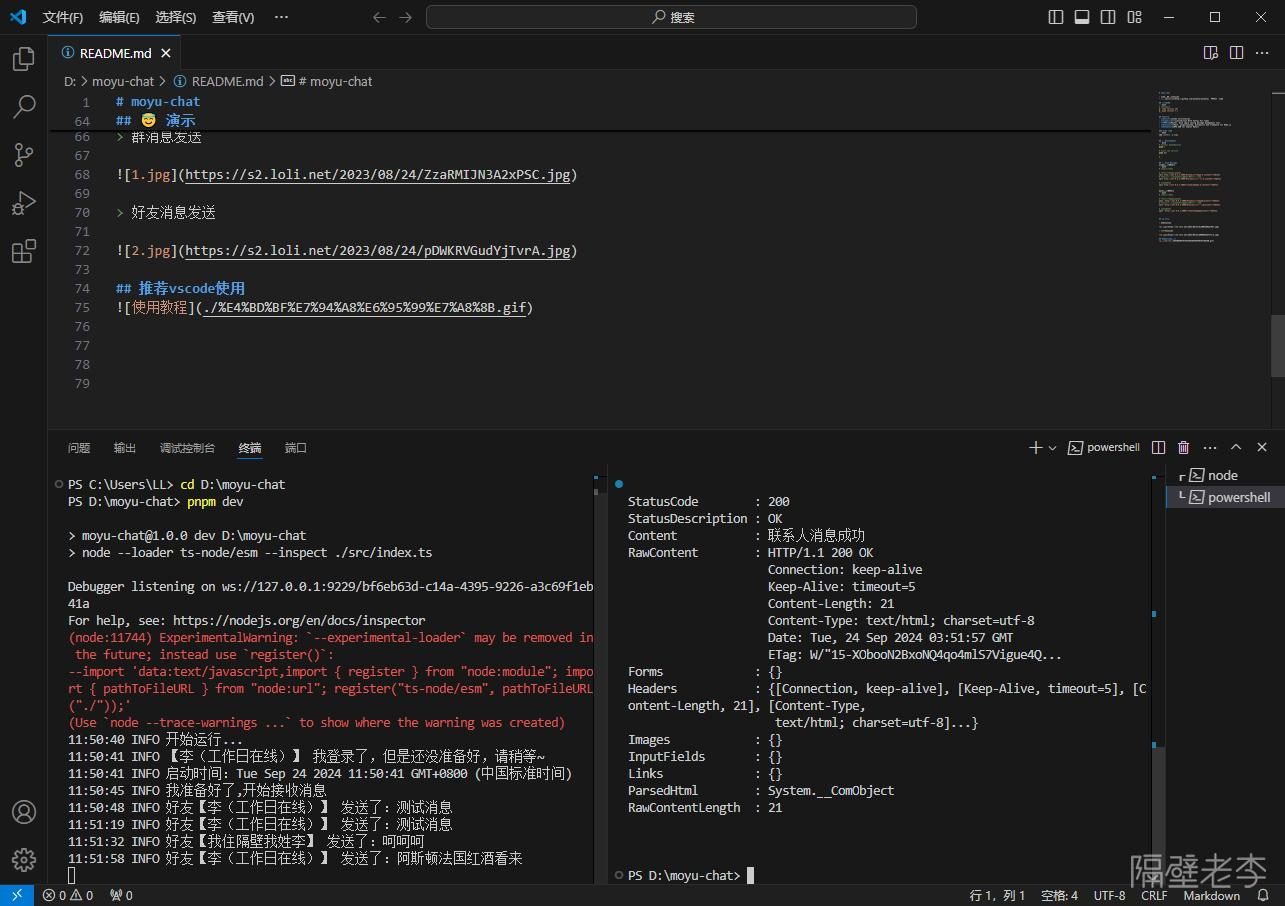Toggle bottom panel visibility
Image resolution: width=1285 pixels, height=906 pixels.
click(x=1082, y=17)
